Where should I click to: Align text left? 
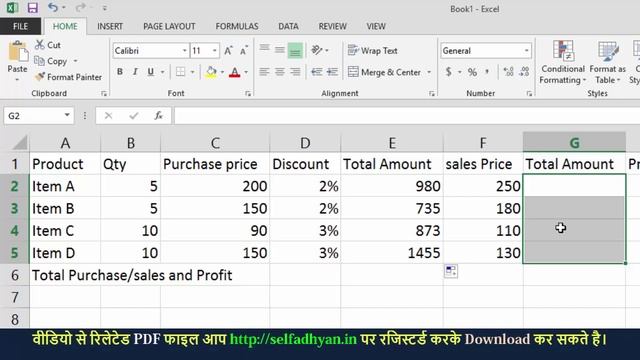(264, 72)
